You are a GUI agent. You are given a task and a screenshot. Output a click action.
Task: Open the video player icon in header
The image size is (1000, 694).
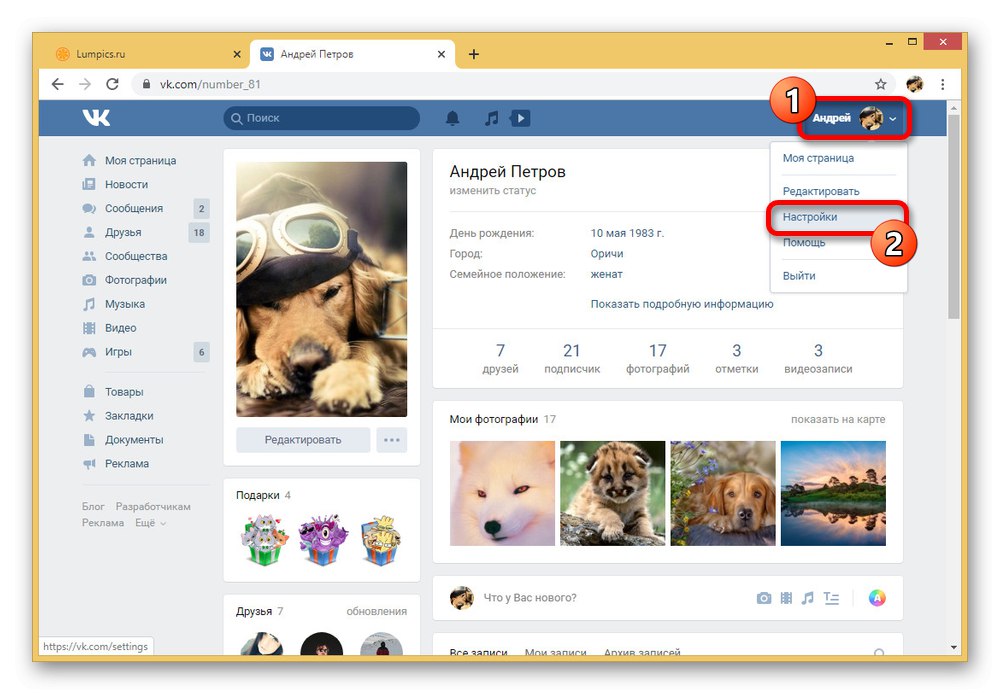520,118
